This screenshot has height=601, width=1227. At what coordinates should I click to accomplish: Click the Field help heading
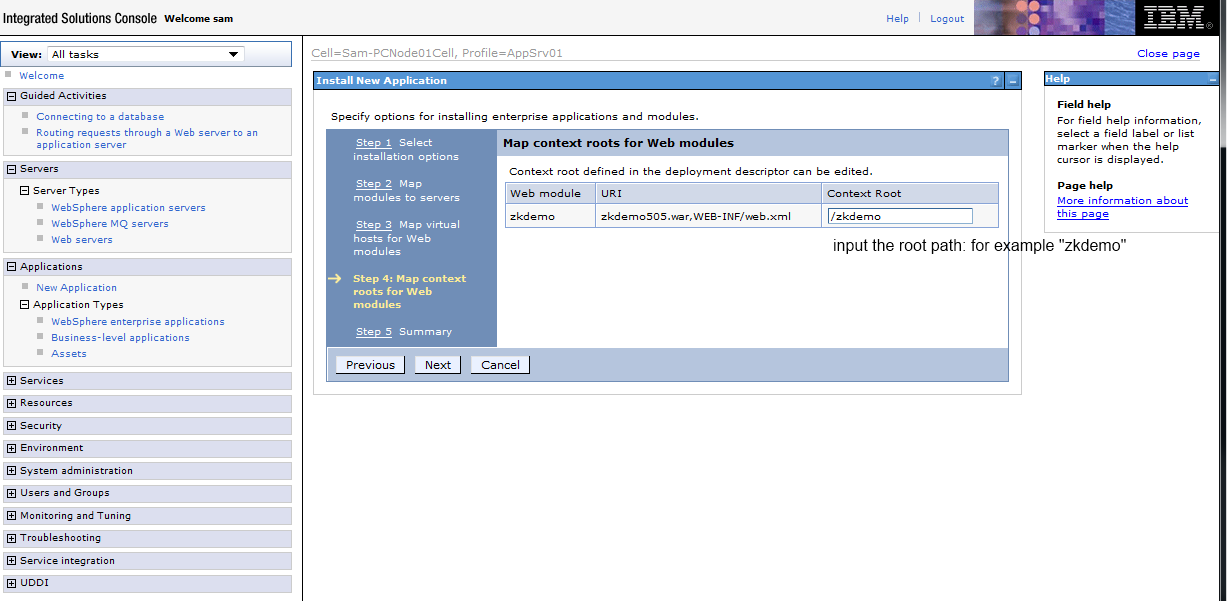tap(1084, 105)
